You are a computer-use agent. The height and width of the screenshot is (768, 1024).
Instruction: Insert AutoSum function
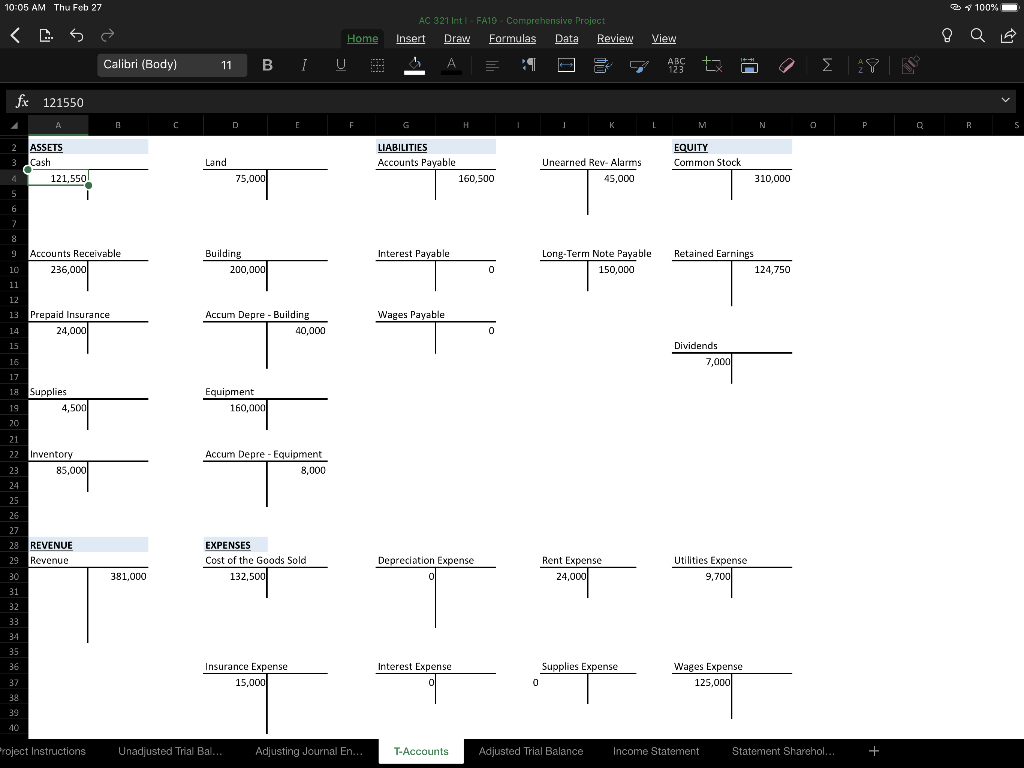pyautogui.click(x=827, y=65)
